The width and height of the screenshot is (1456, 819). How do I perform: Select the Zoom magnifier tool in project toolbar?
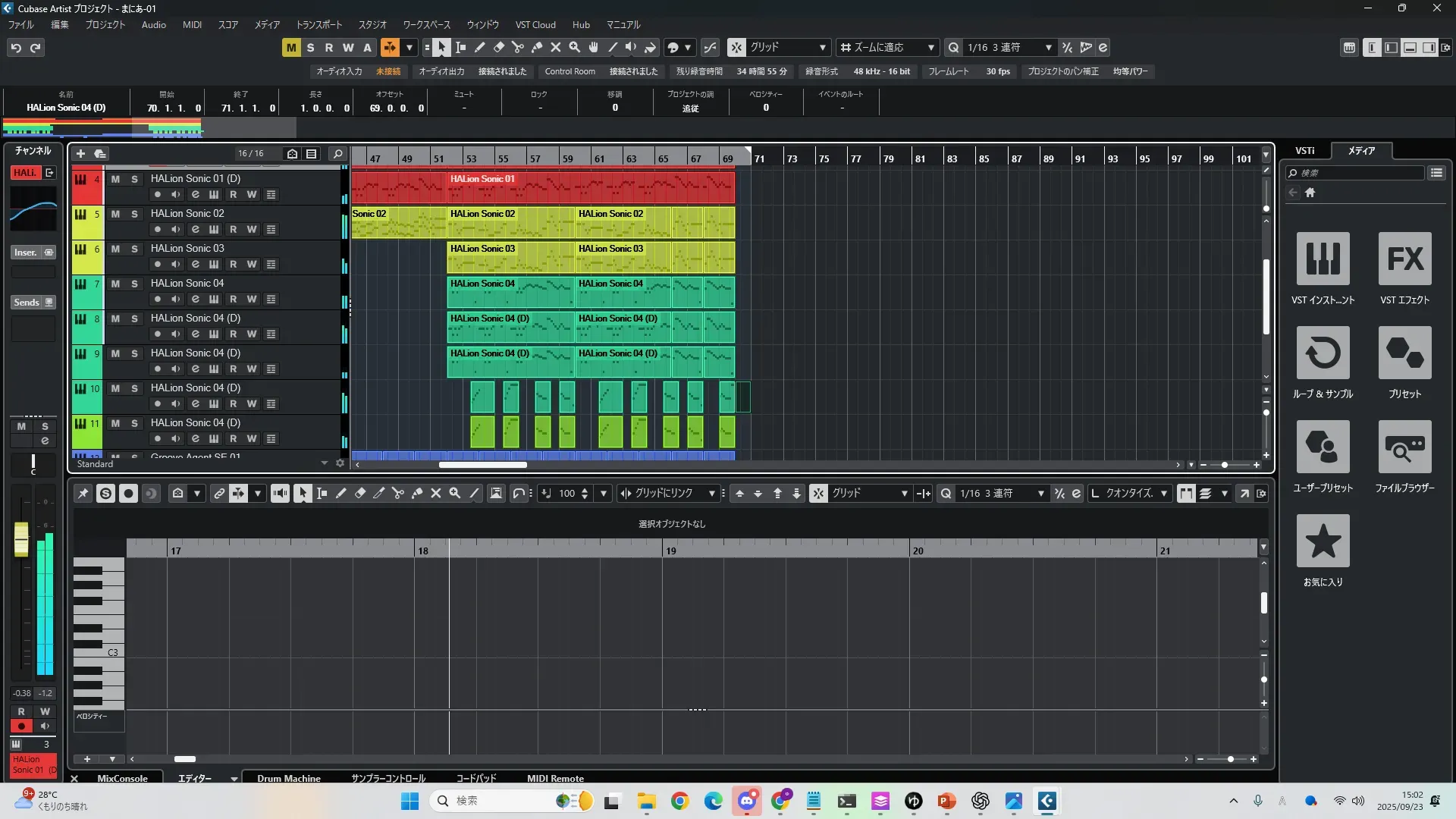(x=575, y=48)
